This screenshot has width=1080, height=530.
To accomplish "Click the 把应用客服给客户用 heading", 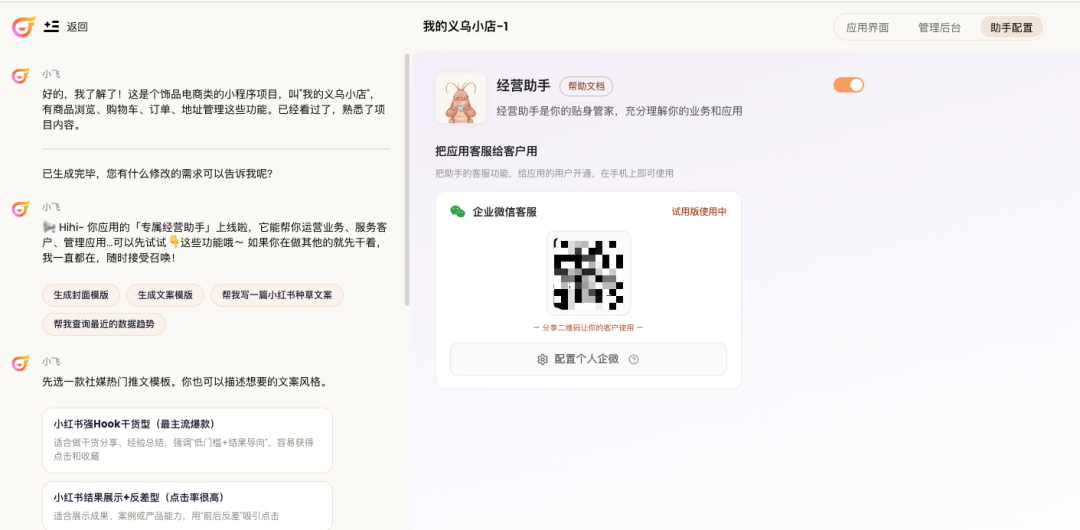I will [486, 150].
